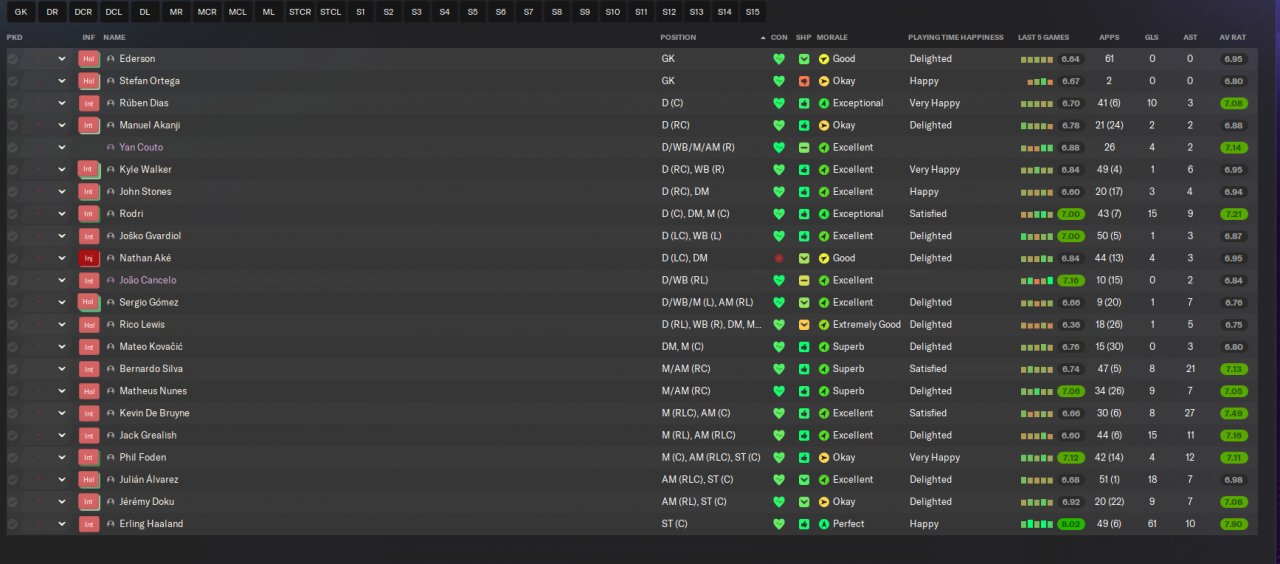
Task: Click Yan Couto's yellow match sharpness icon
Action: tap(804, 147)
